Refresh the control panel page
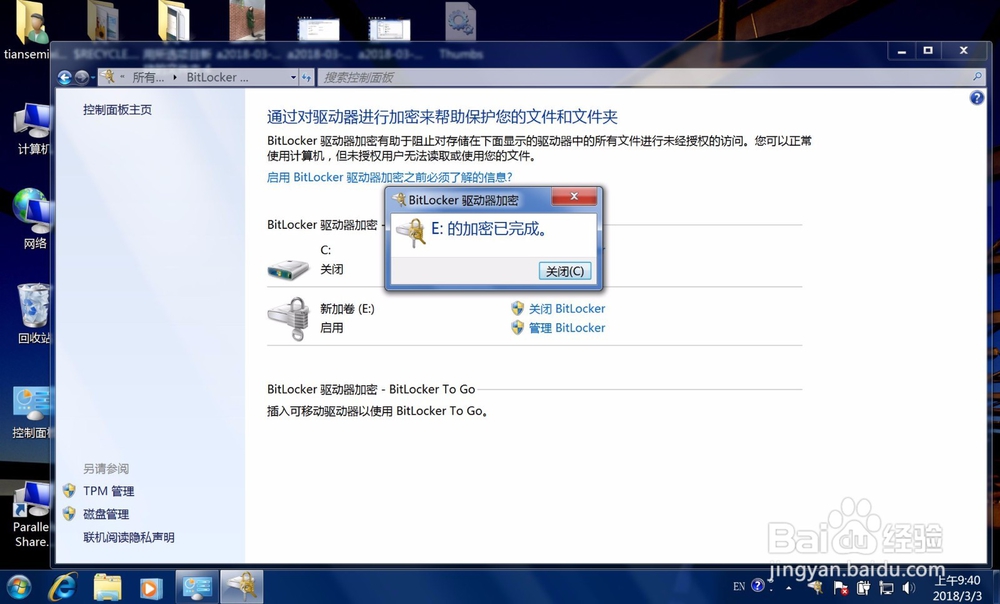This screenshot has width=1000, height=604. (307, 78)
